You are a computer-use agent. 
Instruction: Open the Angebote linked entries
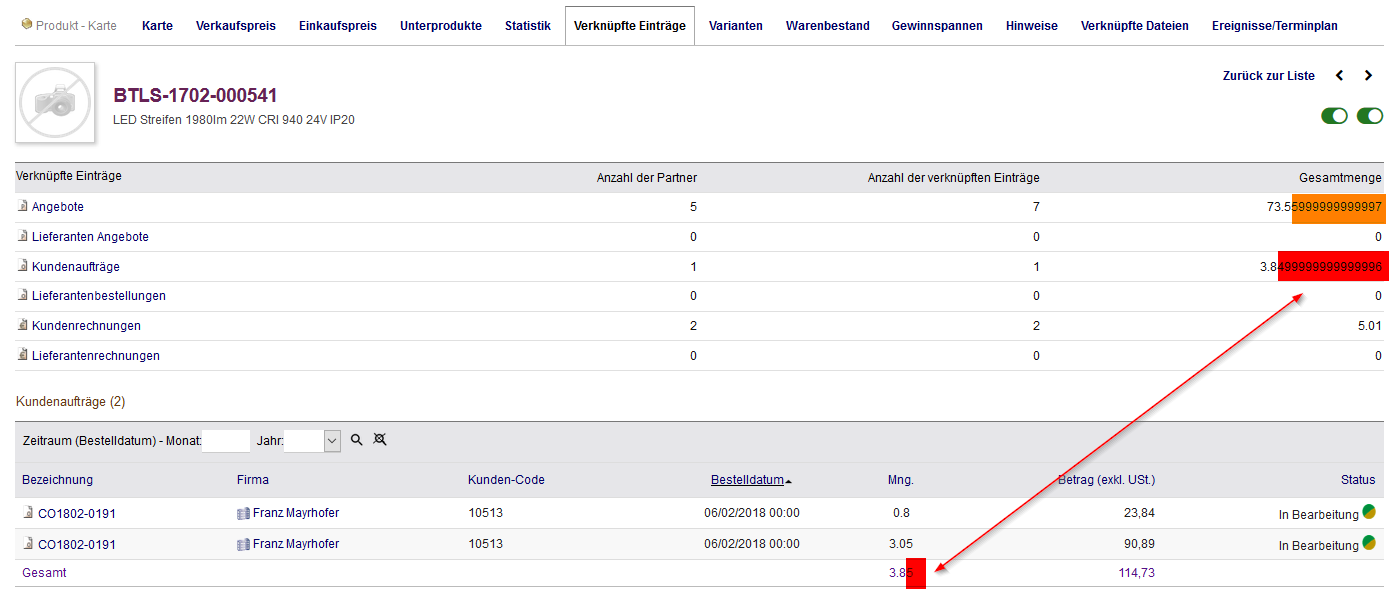58,207
